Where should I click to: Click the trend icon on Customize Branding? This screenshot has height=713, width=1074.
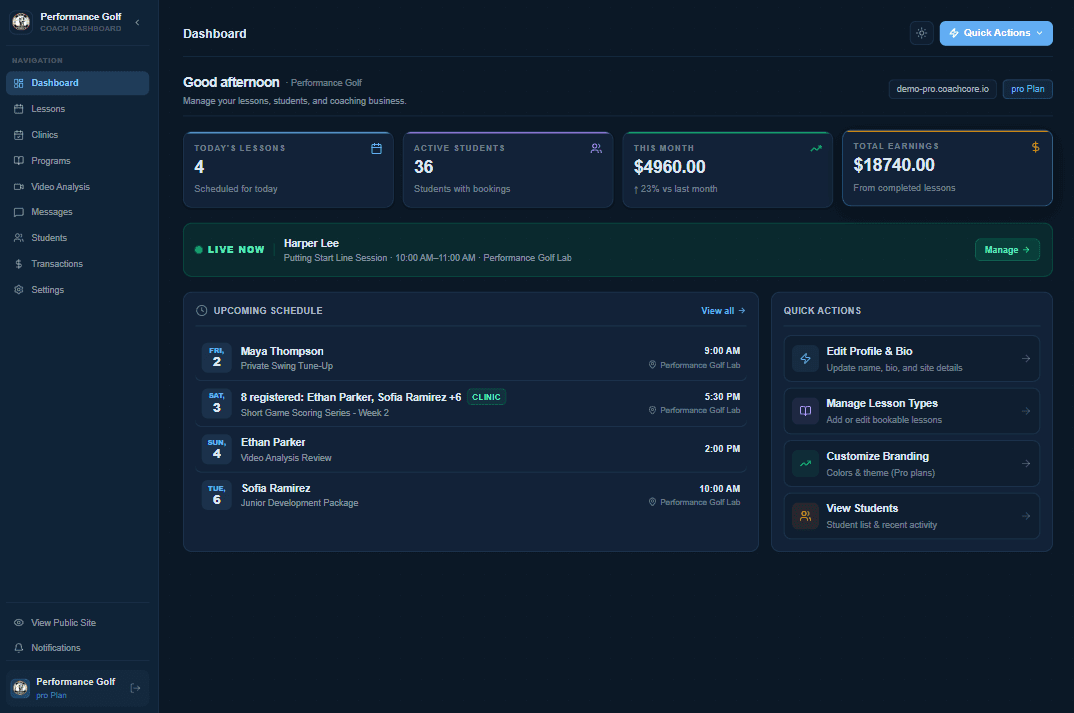(x=806, y=464)
